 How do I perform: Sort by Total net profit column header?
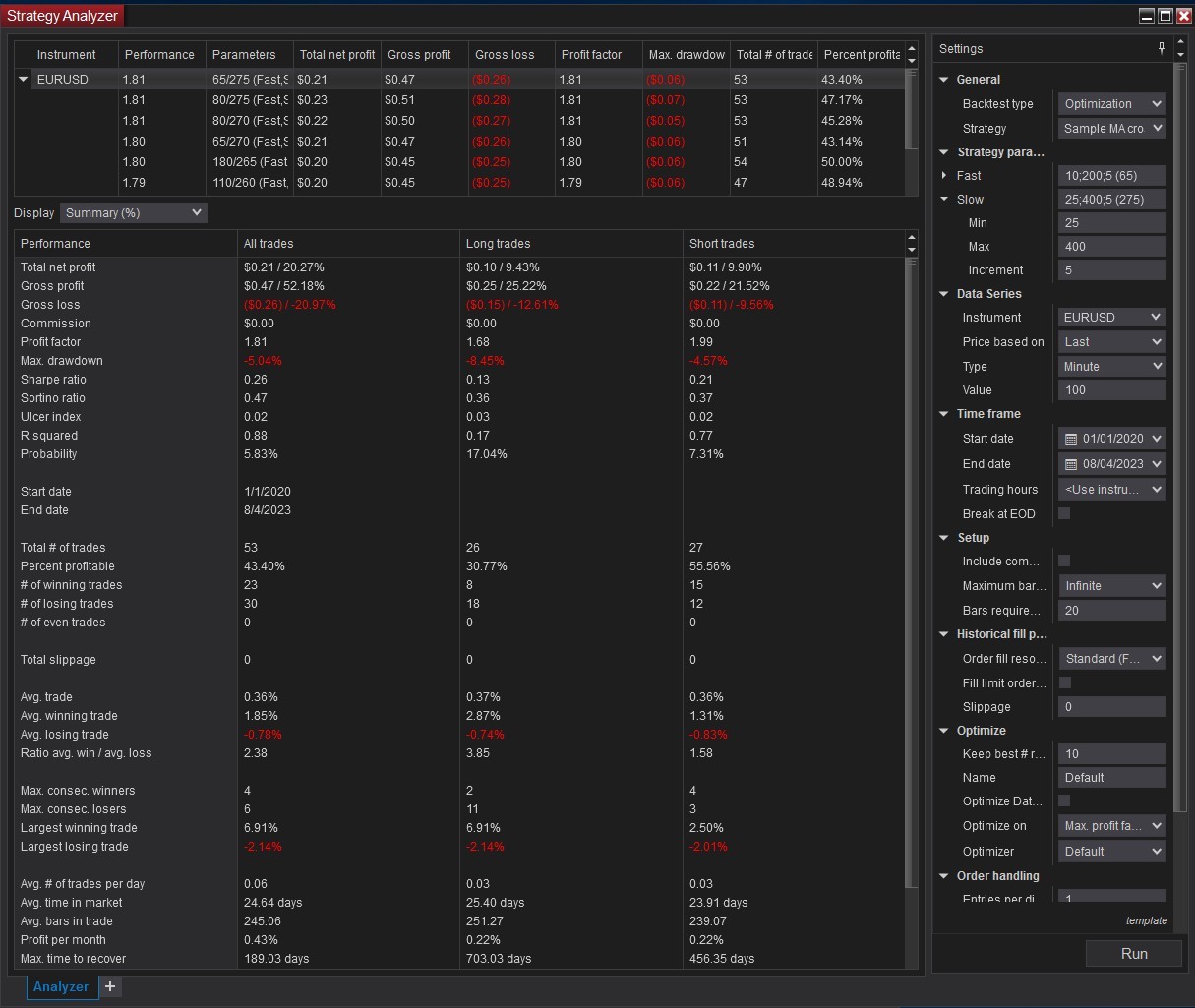click(x=337, y=55)
